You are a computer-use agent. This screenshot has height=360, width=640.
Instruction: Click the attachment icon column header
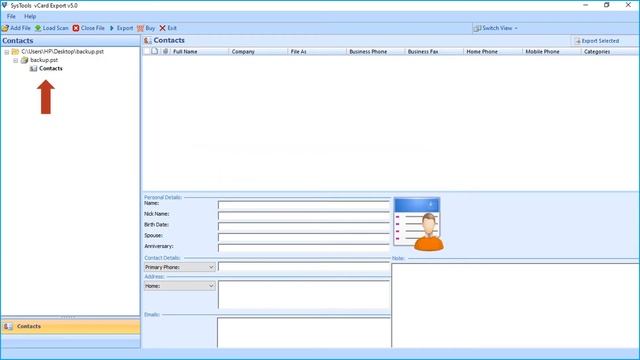coord(165,51)
